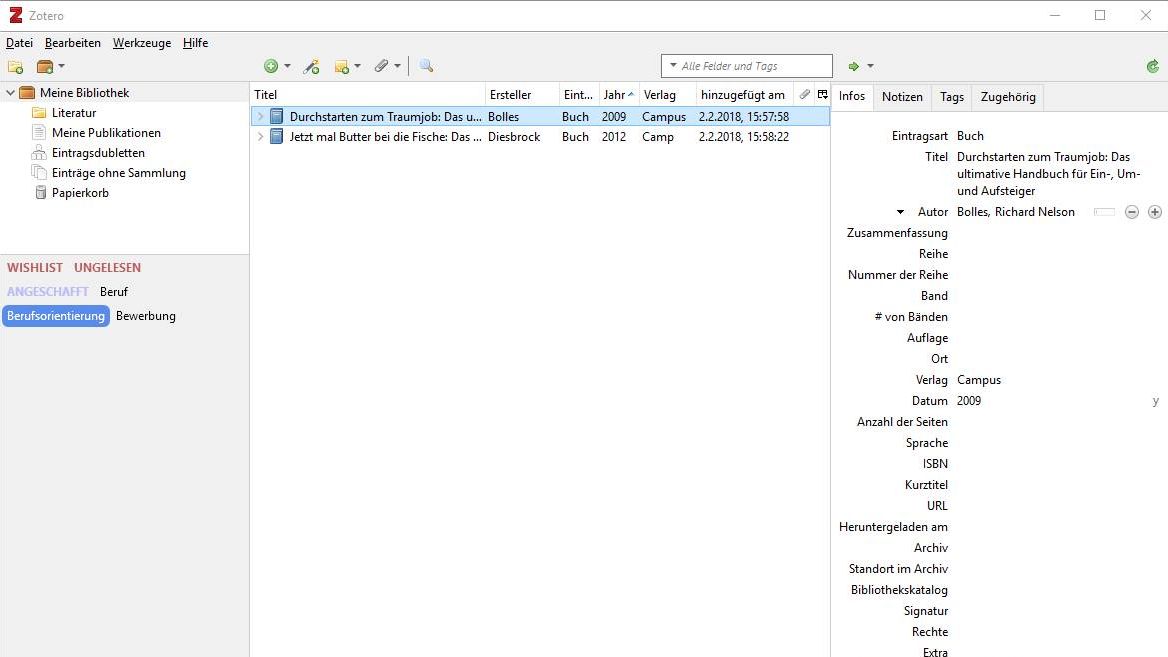Open the Werkzeuge menu
This screenshot has height=657, width=1168.
[x=141, y=43]
